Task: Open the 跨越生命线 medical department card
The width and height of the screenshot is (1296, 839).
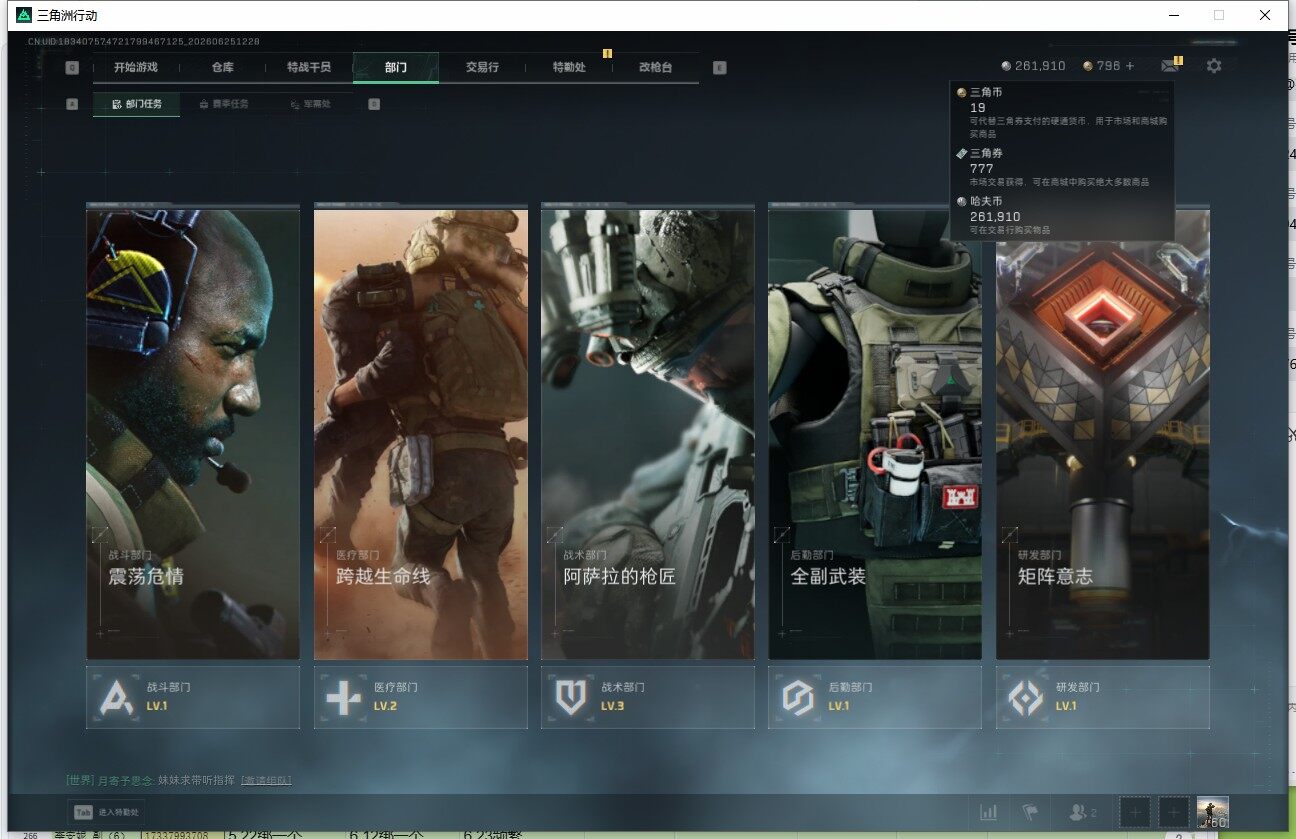Action: (421, 433)
